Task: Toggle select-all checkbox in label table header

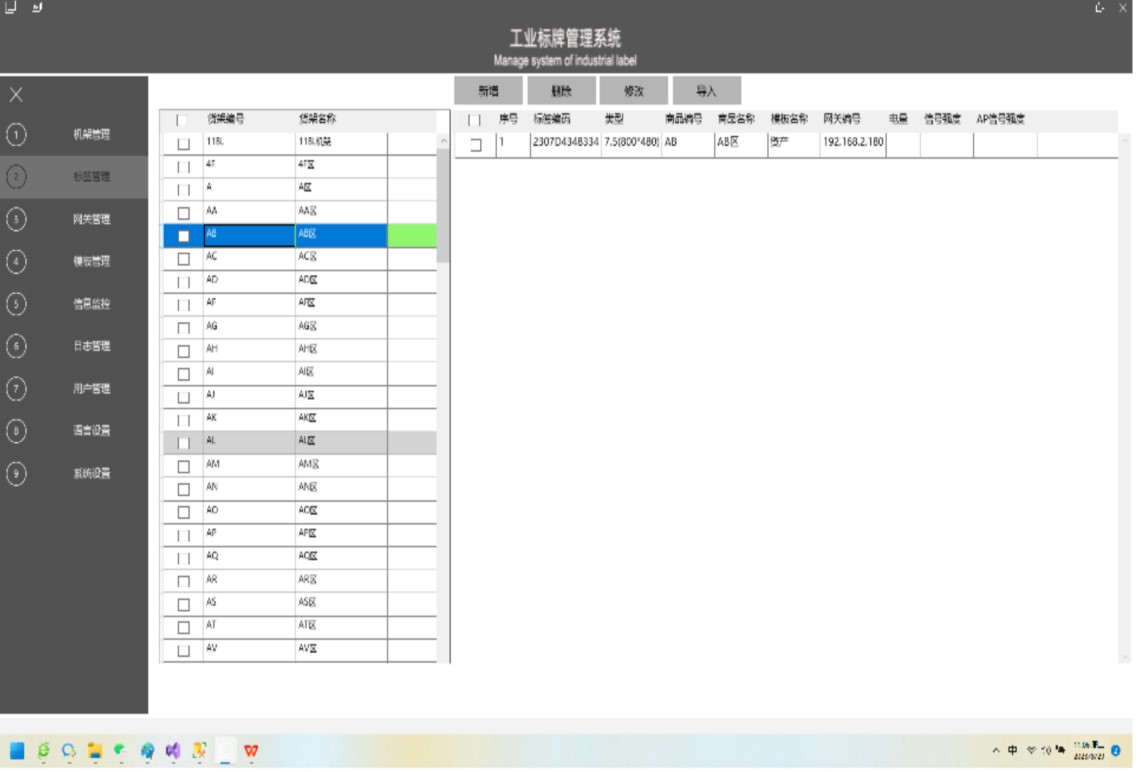Action: pos(475,120)
